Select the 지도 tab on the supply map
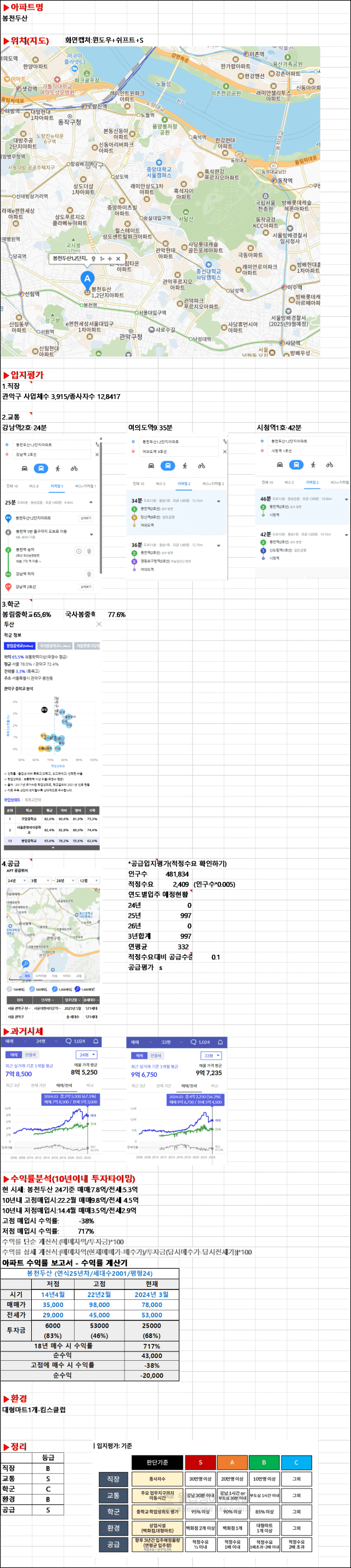 point(27,976)
